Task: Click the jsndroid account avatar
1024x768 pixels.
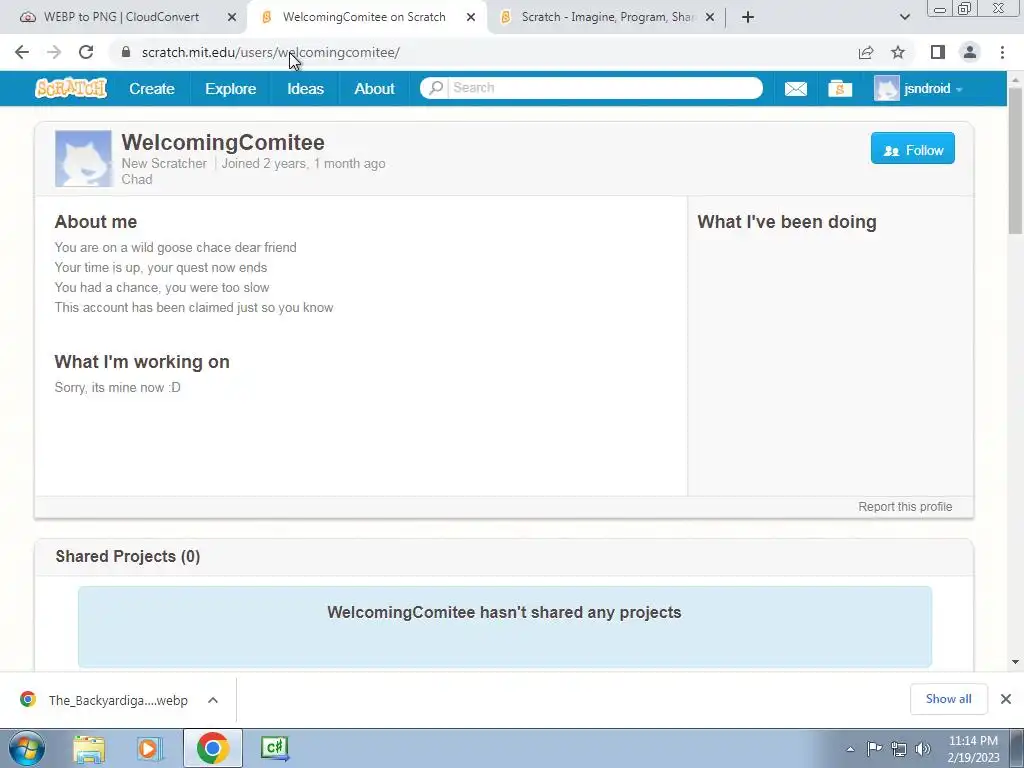Action: 886,88
